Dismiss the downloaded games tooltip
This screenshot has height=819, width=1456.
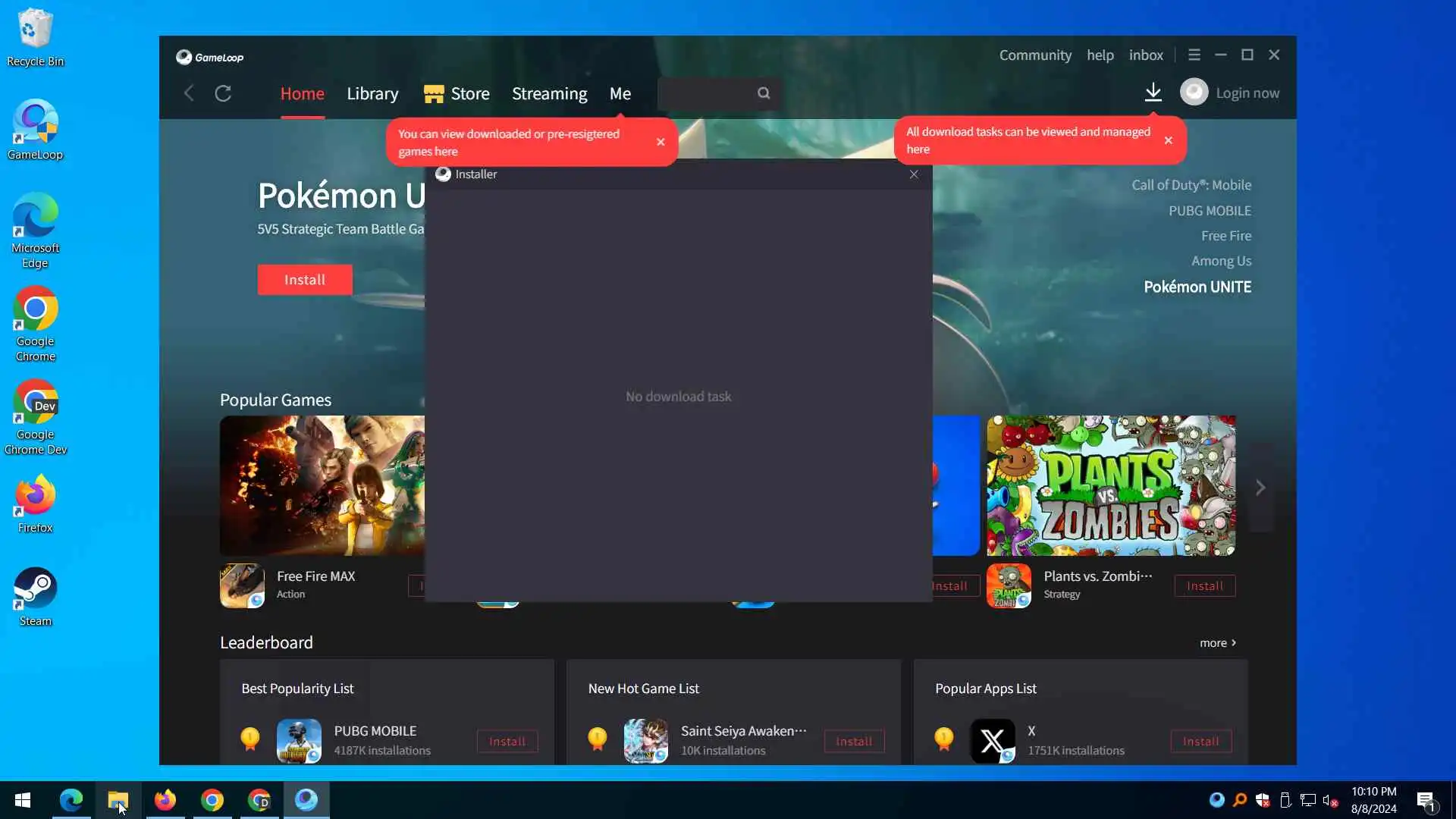point(661,142)
